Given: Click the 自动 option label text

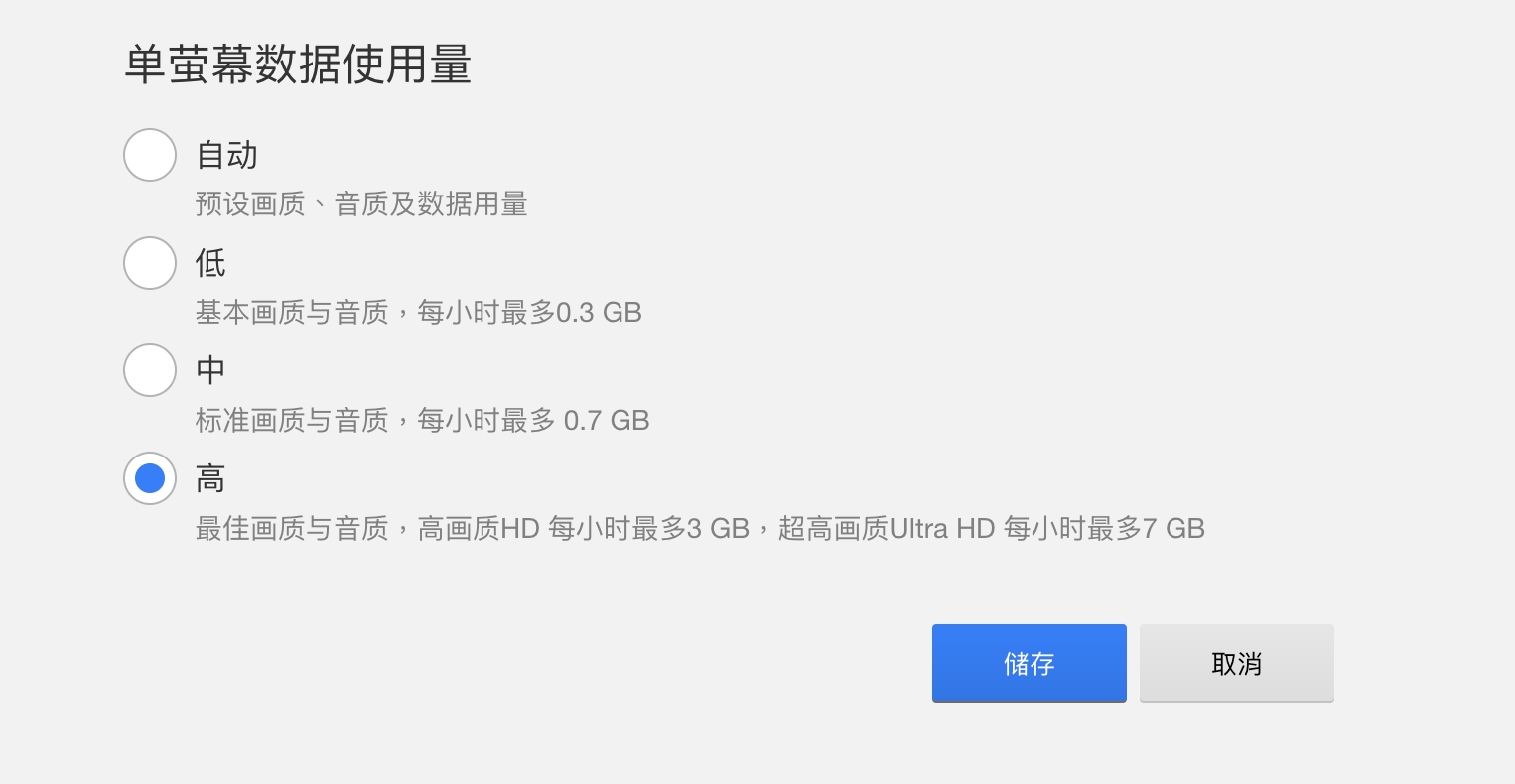Looking at the screenshot, I should click(x=227, y=155).
